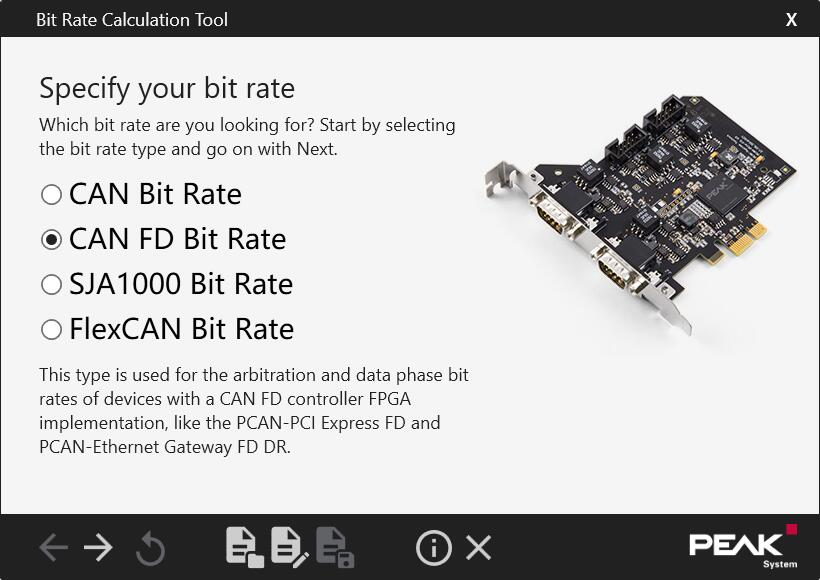
Task: Click the description starting "This type is used for"
Action: point(254,411)
